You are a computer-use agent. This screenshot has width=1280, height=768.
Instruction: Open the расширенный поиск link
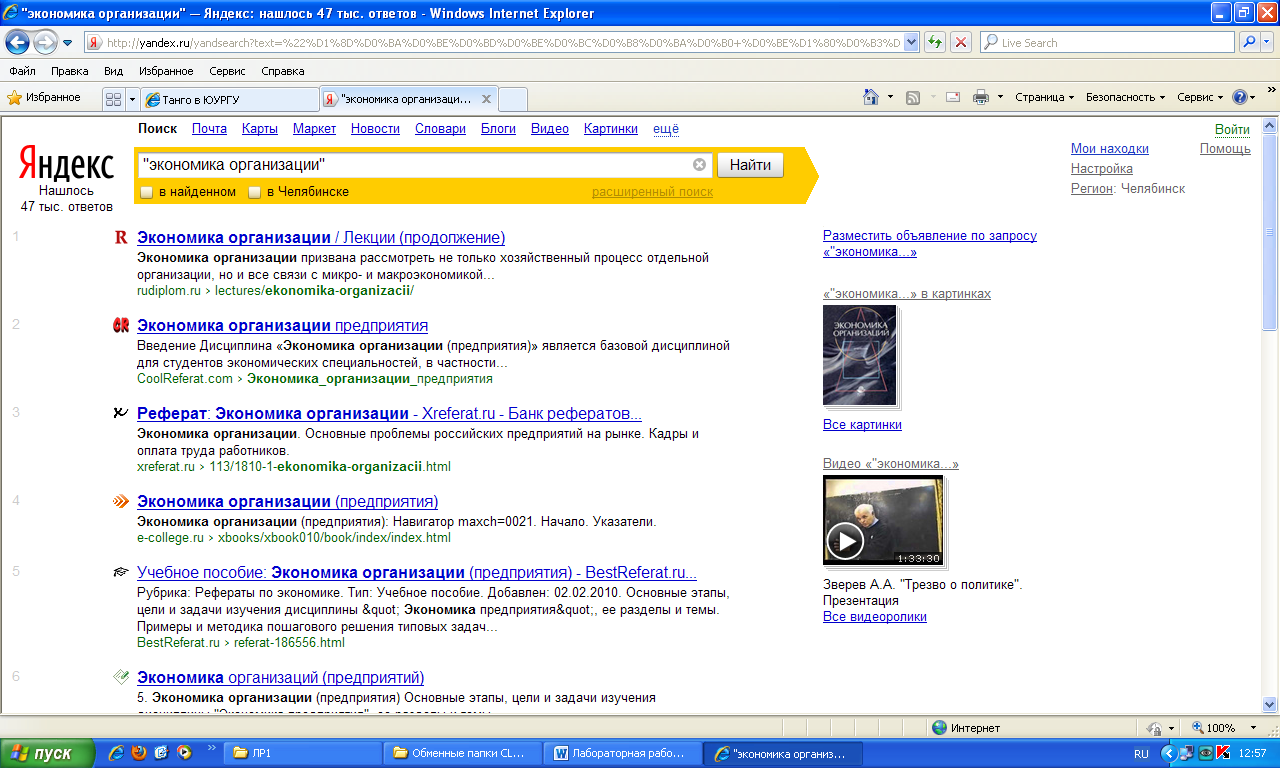click(652, 192)
